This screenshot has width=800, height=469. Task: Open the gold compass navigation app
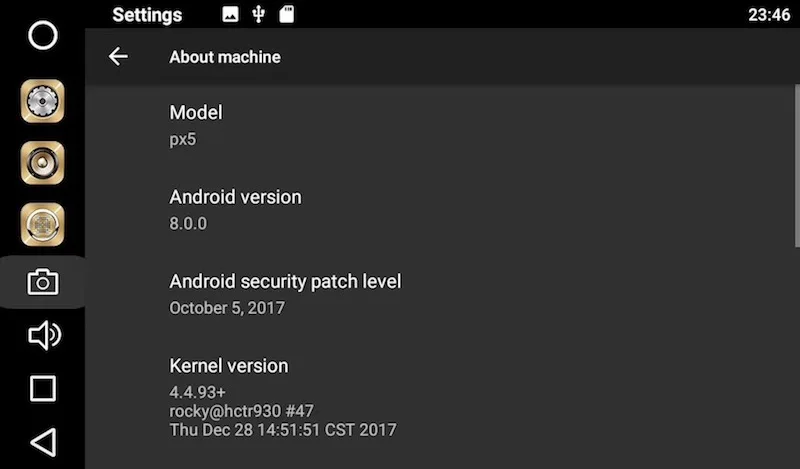pyautogui.click(x=42, y=225)
